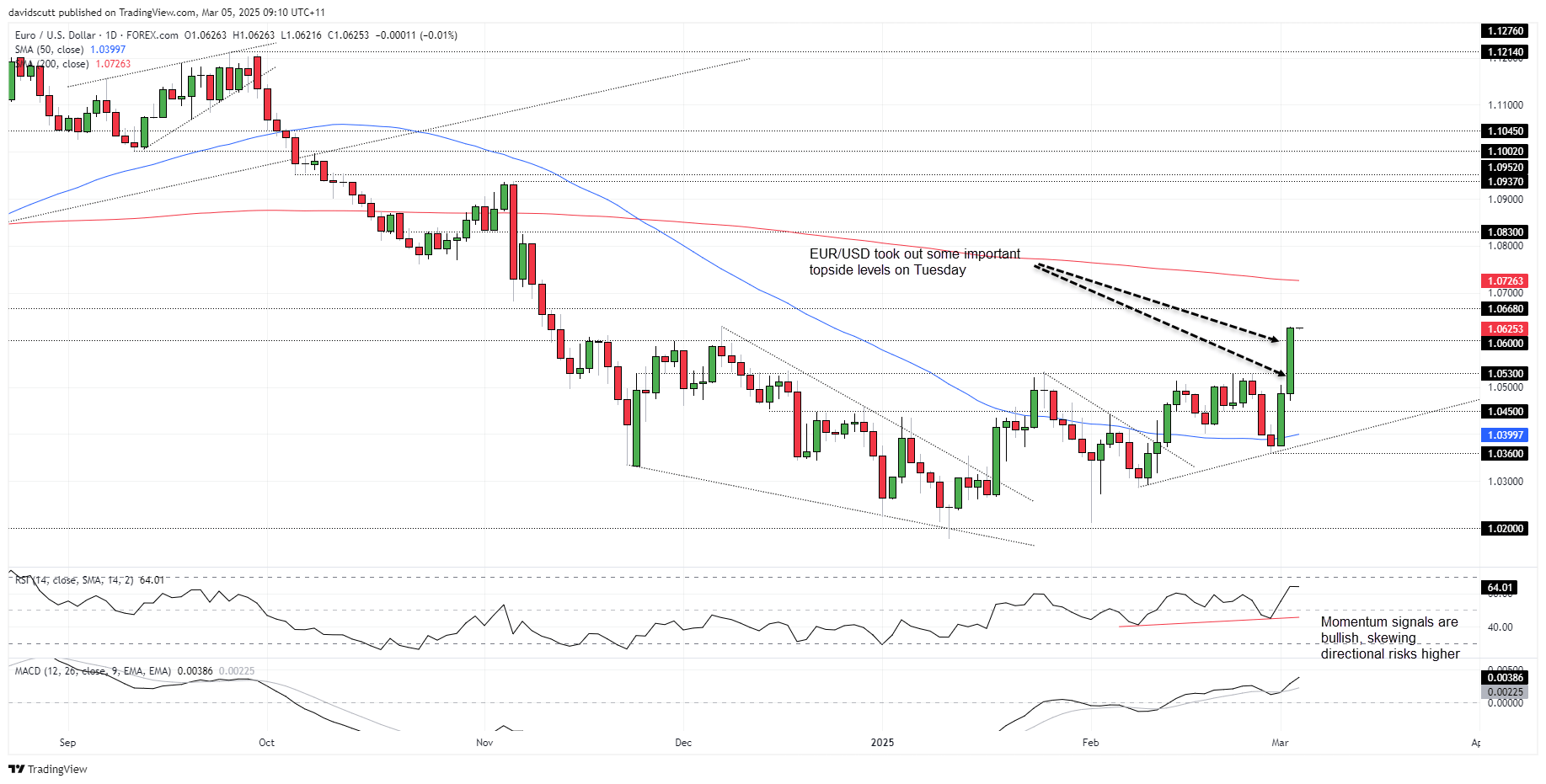Click the 1.12760 price level label
Viewport: 1546px width, 784px height.
click(x=1505, y=31)
